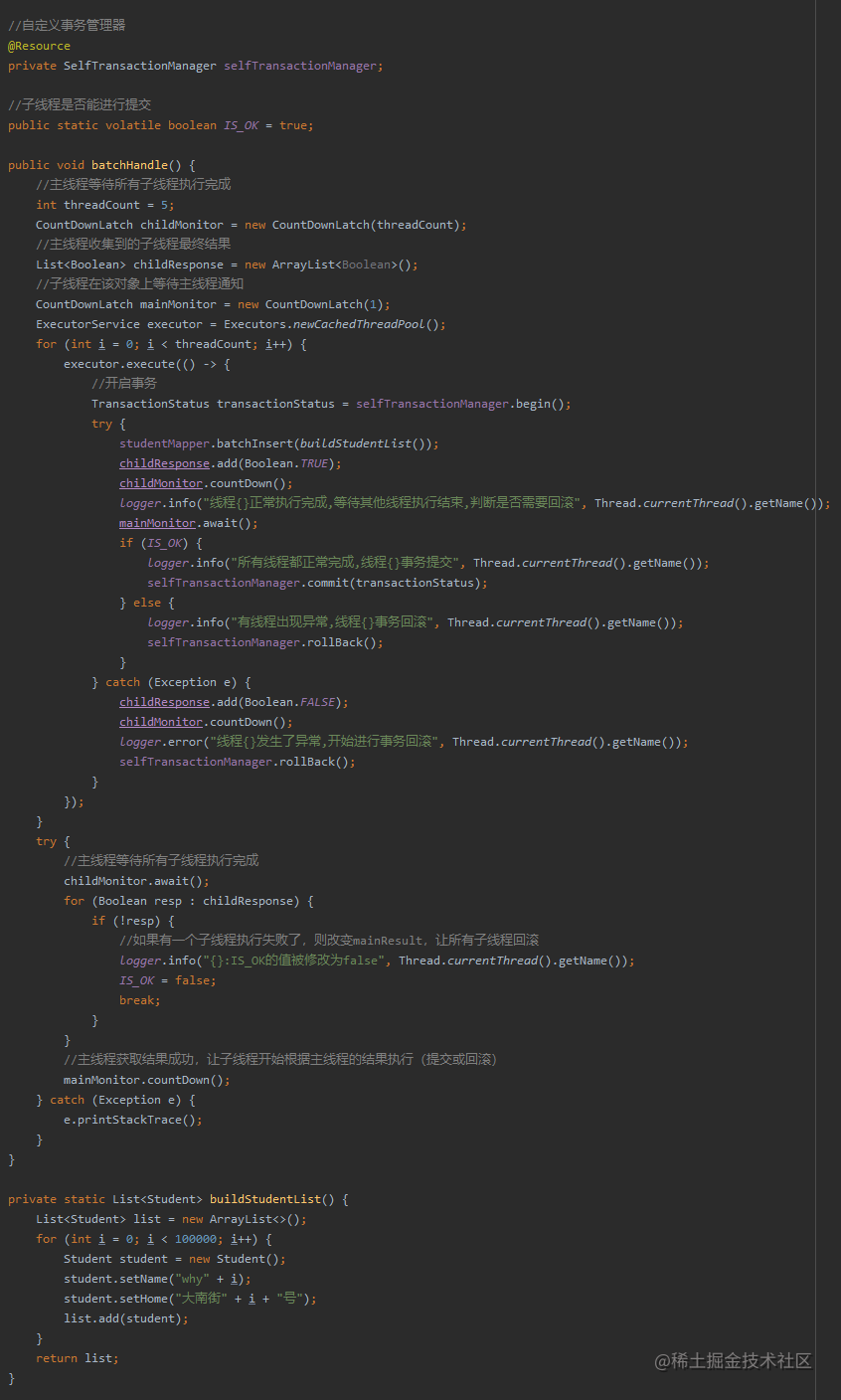Click the 'list.add(student);' line
Viewport: 841px width, 1400px height.
click(126, 1318)
